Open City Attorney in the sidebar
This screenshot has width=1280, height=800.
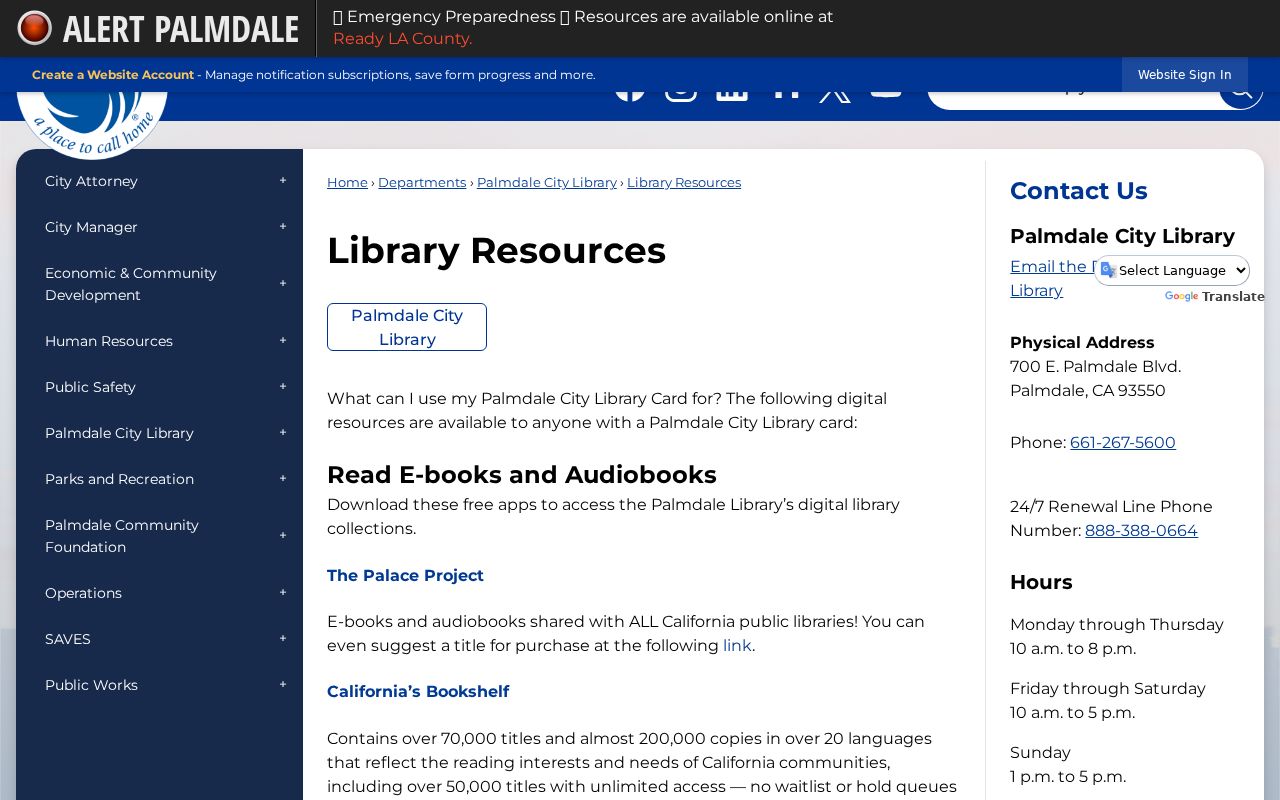[91, 181]
